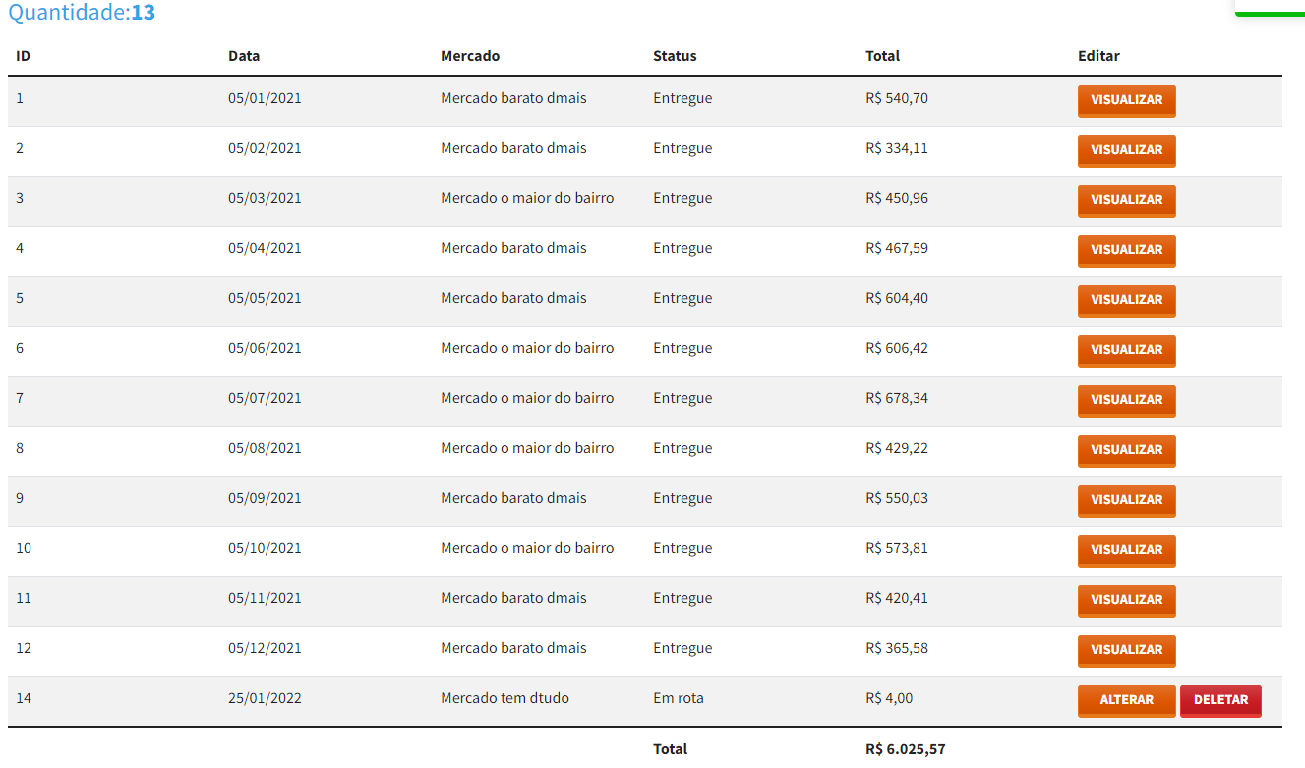The height and width of the screenshot is (768, 1305).
Task: Click the Data column header
Action: 244,56
